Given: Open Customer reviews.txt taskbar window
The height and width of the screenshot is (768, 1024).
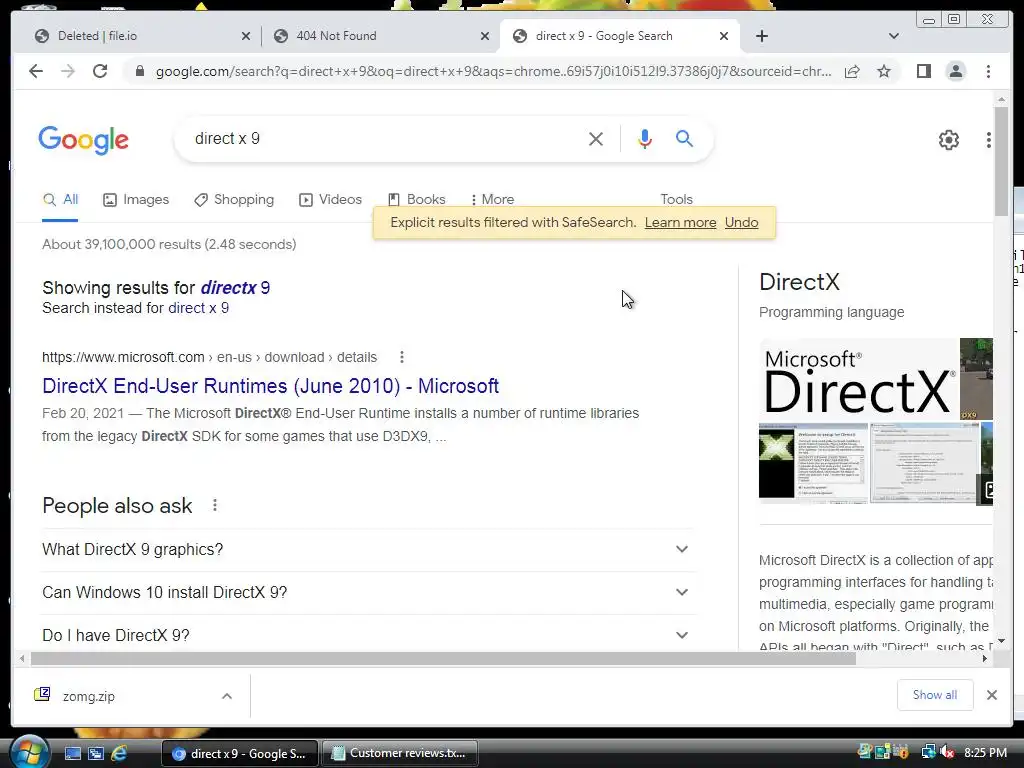Looking at the screenshot, I should click(x=400, y=753).
